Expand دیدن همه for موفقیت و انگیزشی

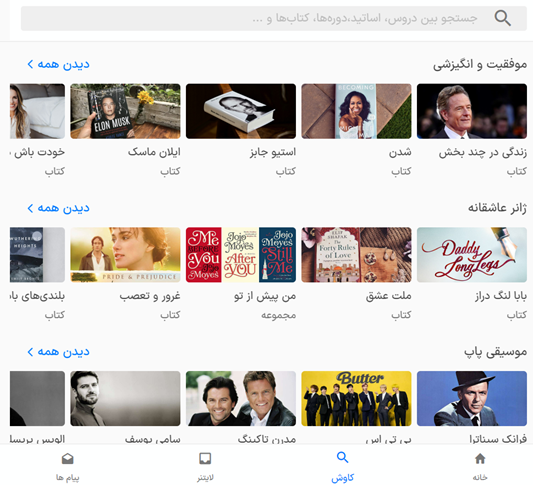coord(58,64)
